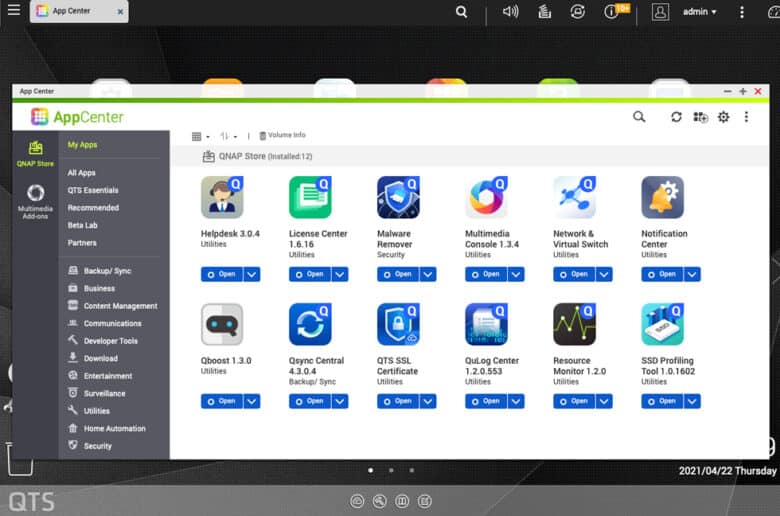Select QNAP Store in left rail

point(35,154)
